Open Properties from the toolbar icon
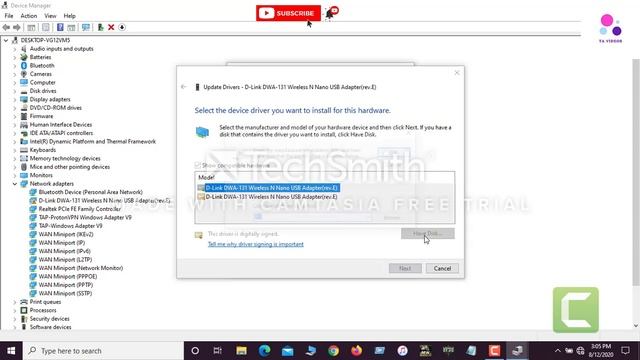 (46, 27)
